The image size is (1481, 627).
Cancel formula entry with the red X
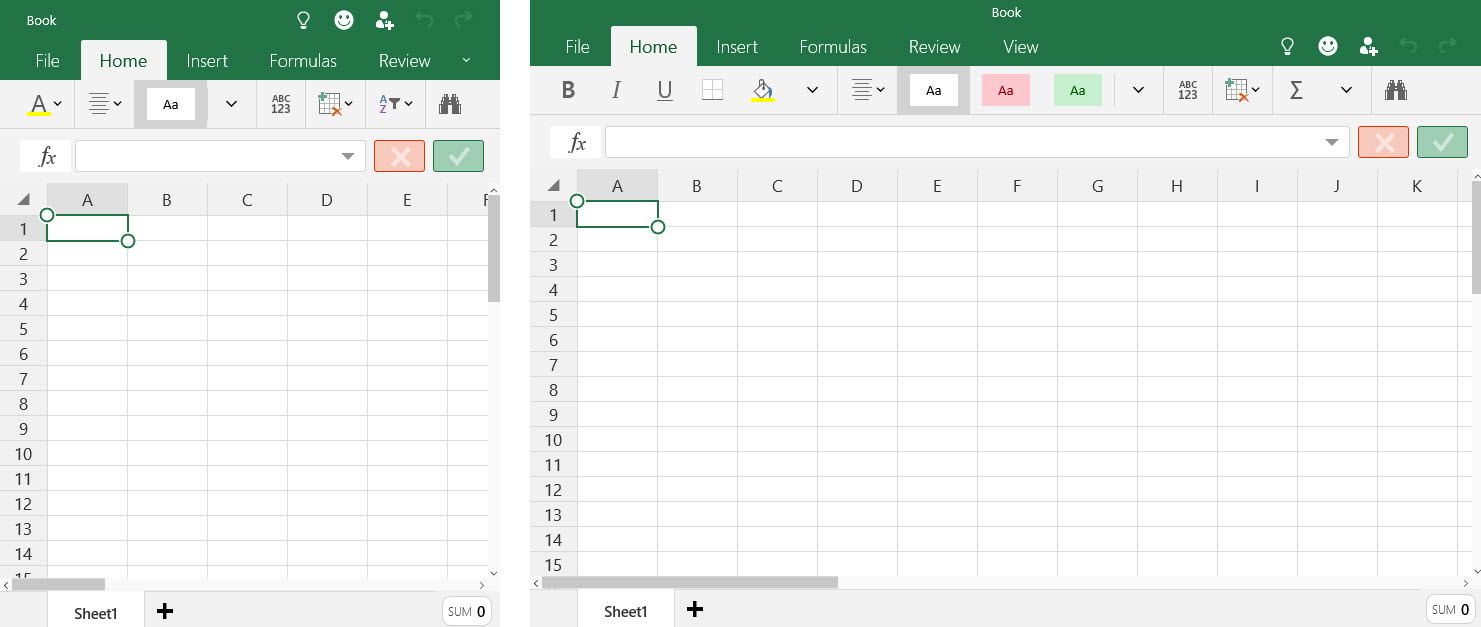click(x=1383, y=142)
